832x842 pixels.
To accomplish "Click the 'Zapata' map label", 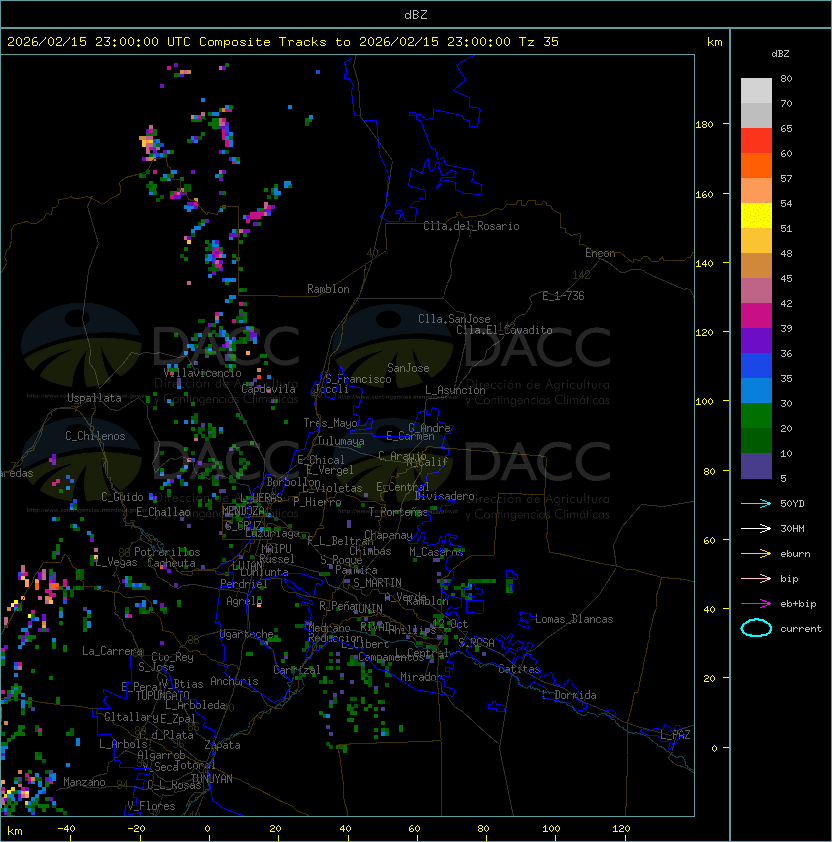I will tap(222, 745).
